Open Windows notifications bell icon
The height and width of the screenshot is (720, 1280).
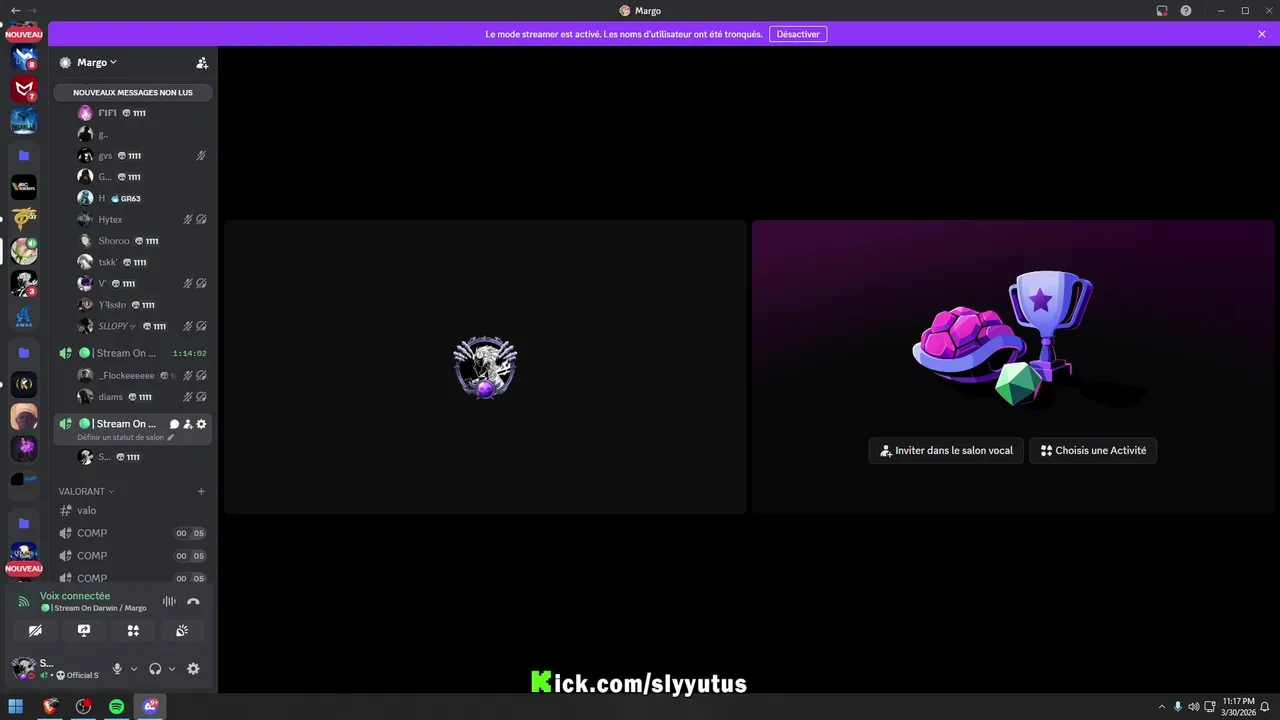pyautogui.click(x=1264, y=706)
